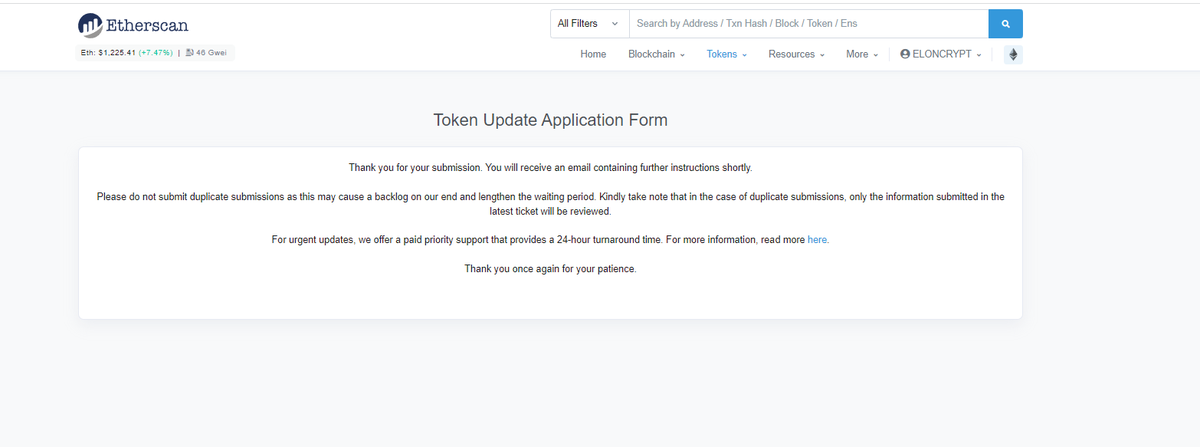
Task: Open the All Filters dropdown
Action: pos(589,23)
